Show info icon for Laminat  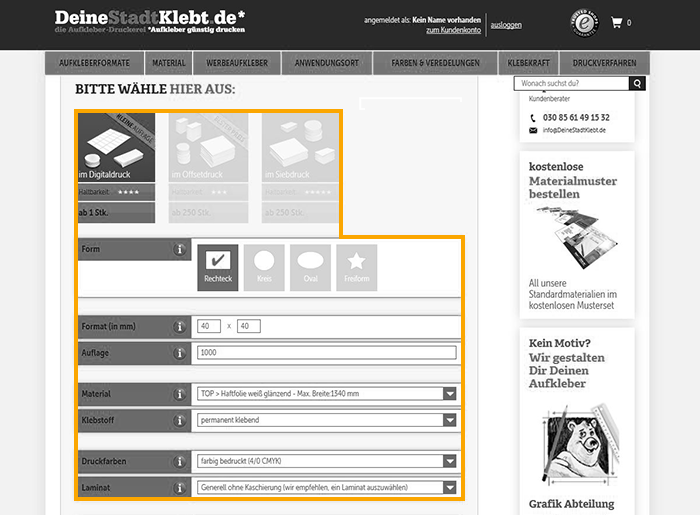[x=179, y=488]
